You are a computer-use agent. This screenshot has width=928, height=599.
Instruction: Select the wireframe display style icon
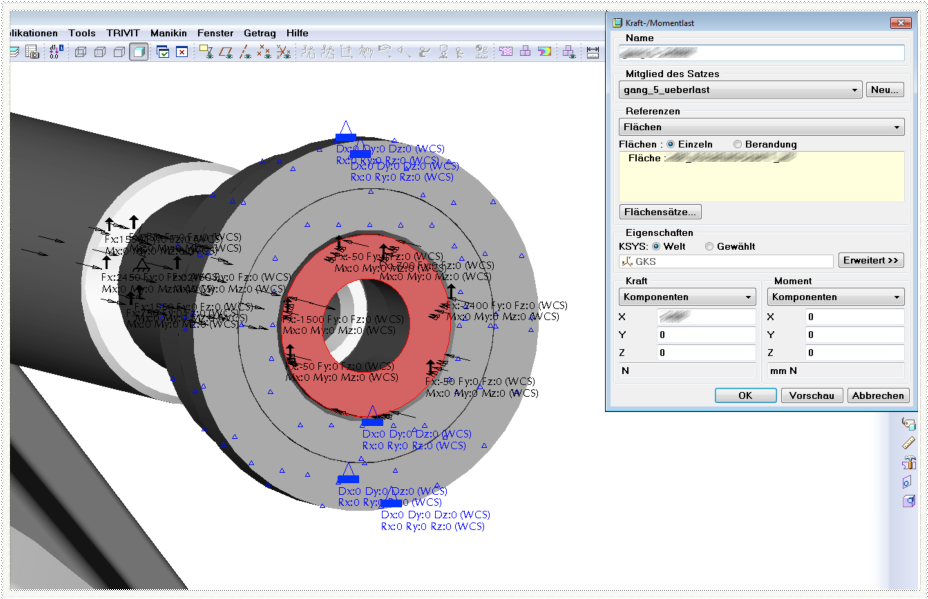80,52
